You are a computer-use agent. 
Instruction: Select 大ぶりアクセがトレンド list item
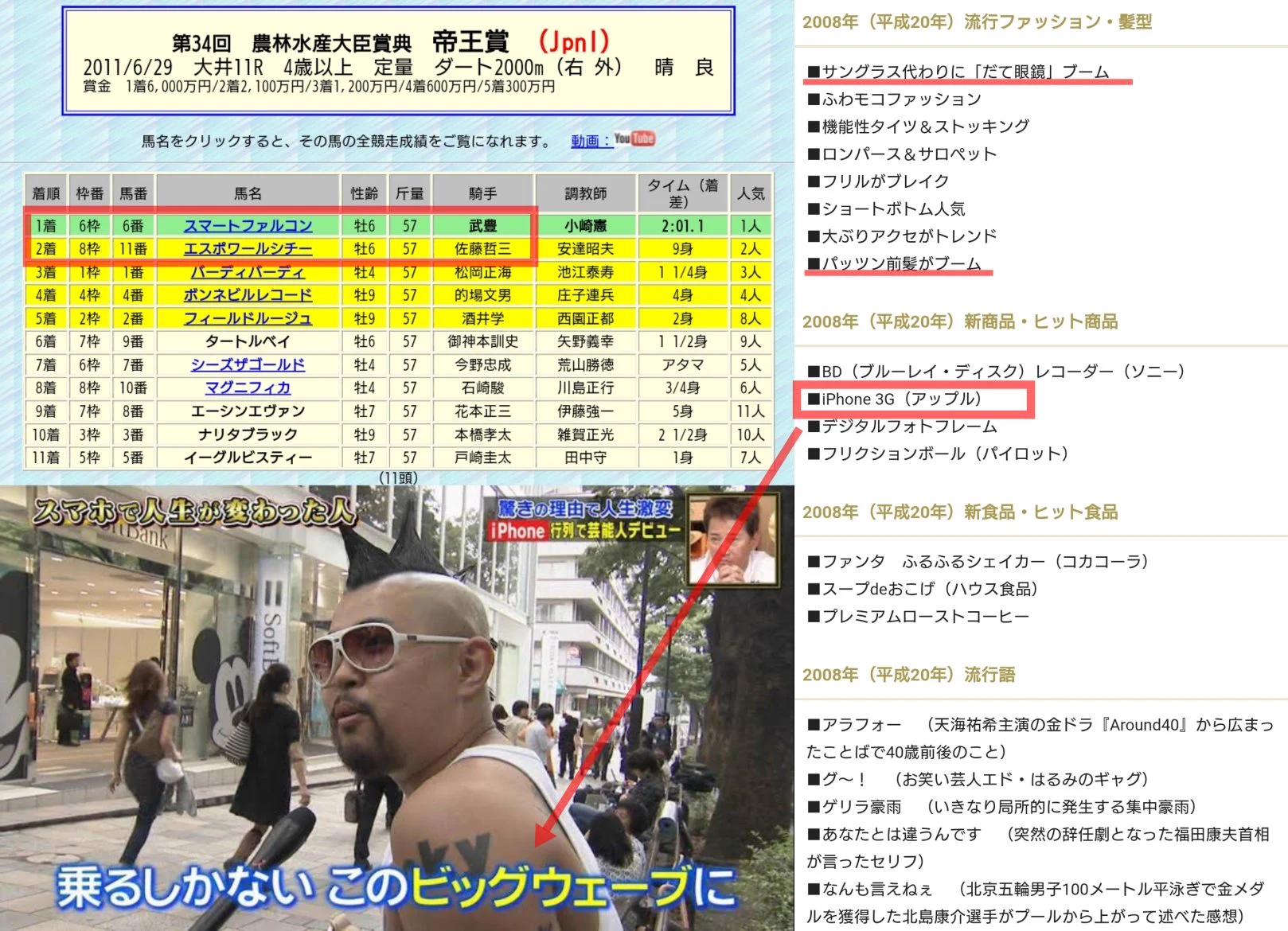[x=902, y=236]
